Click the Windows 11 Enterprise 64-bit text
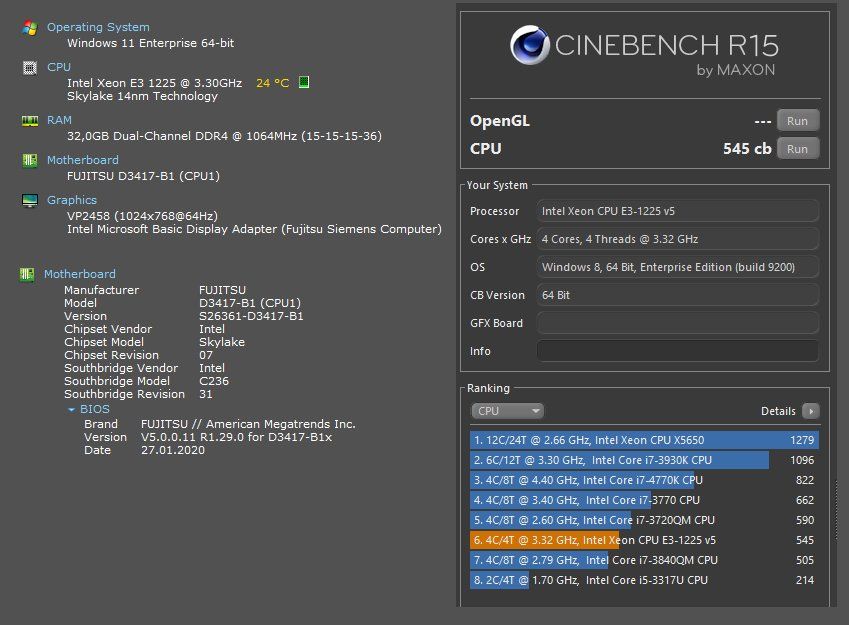 (151, 43)
